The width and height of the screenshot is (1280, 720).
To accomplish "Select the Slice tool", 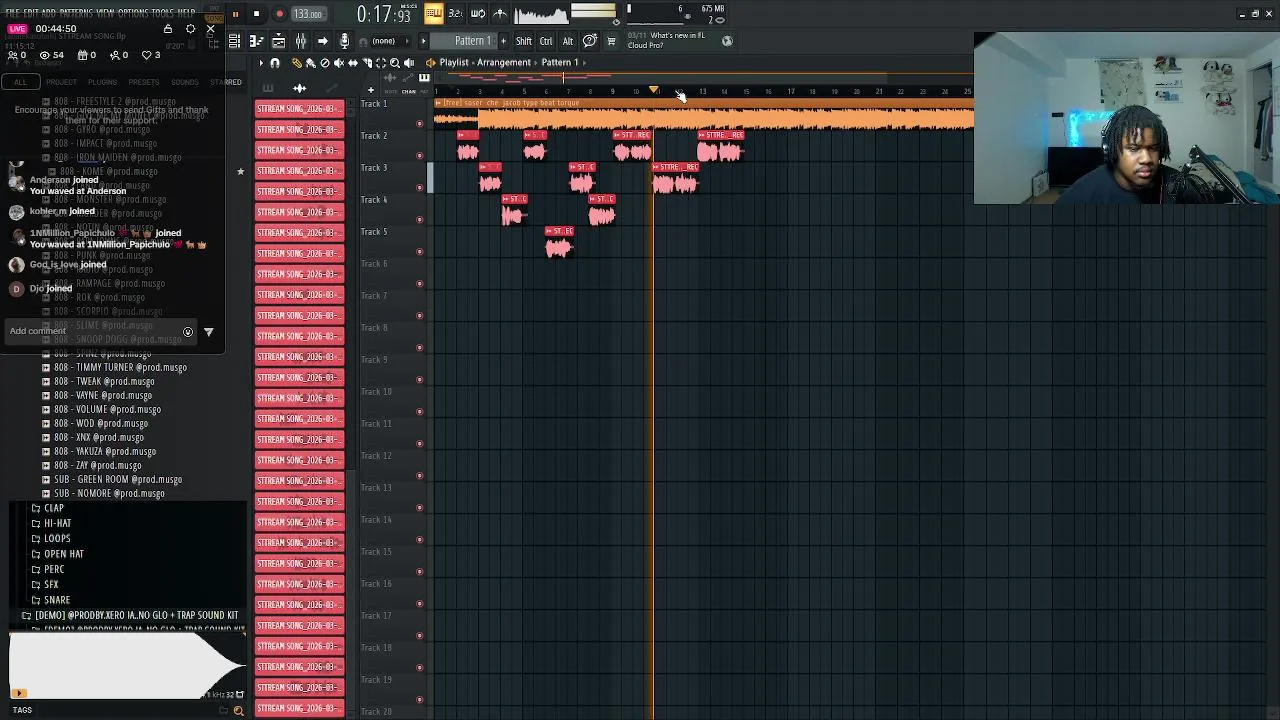I will point(367,62).
